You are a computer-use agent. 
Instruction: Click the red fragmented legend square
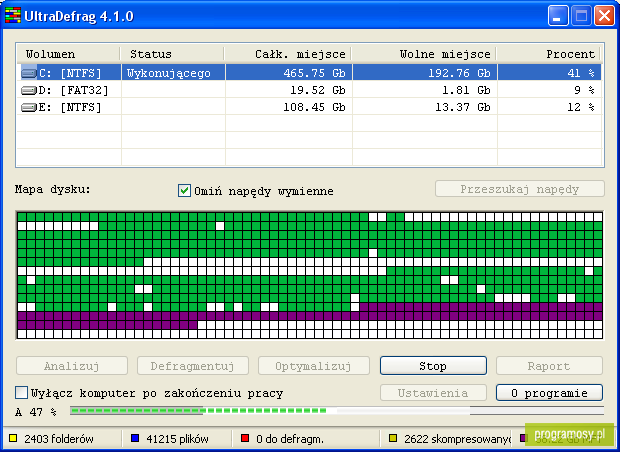pyautogui.click(x=245, y=438)
